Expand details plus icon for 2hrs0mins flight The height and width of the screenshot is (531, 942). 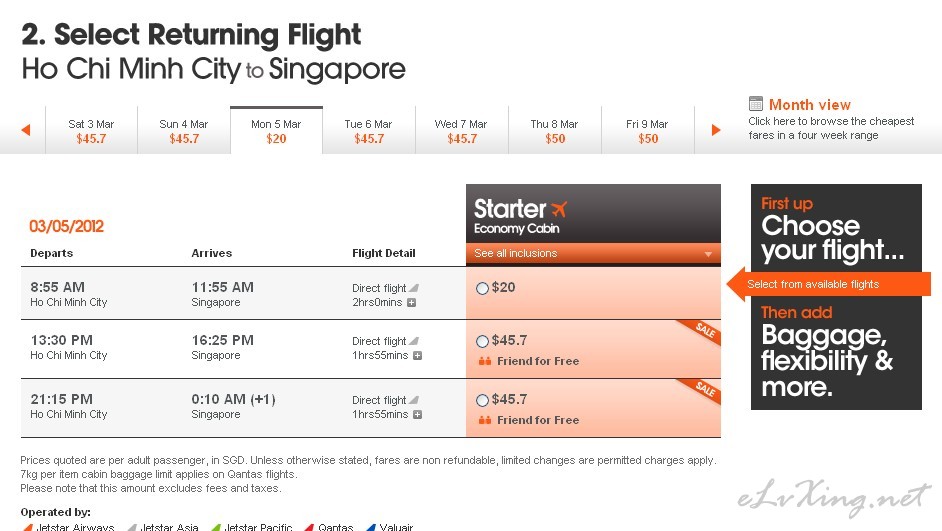pyautogui.click(x=412, y=303)
